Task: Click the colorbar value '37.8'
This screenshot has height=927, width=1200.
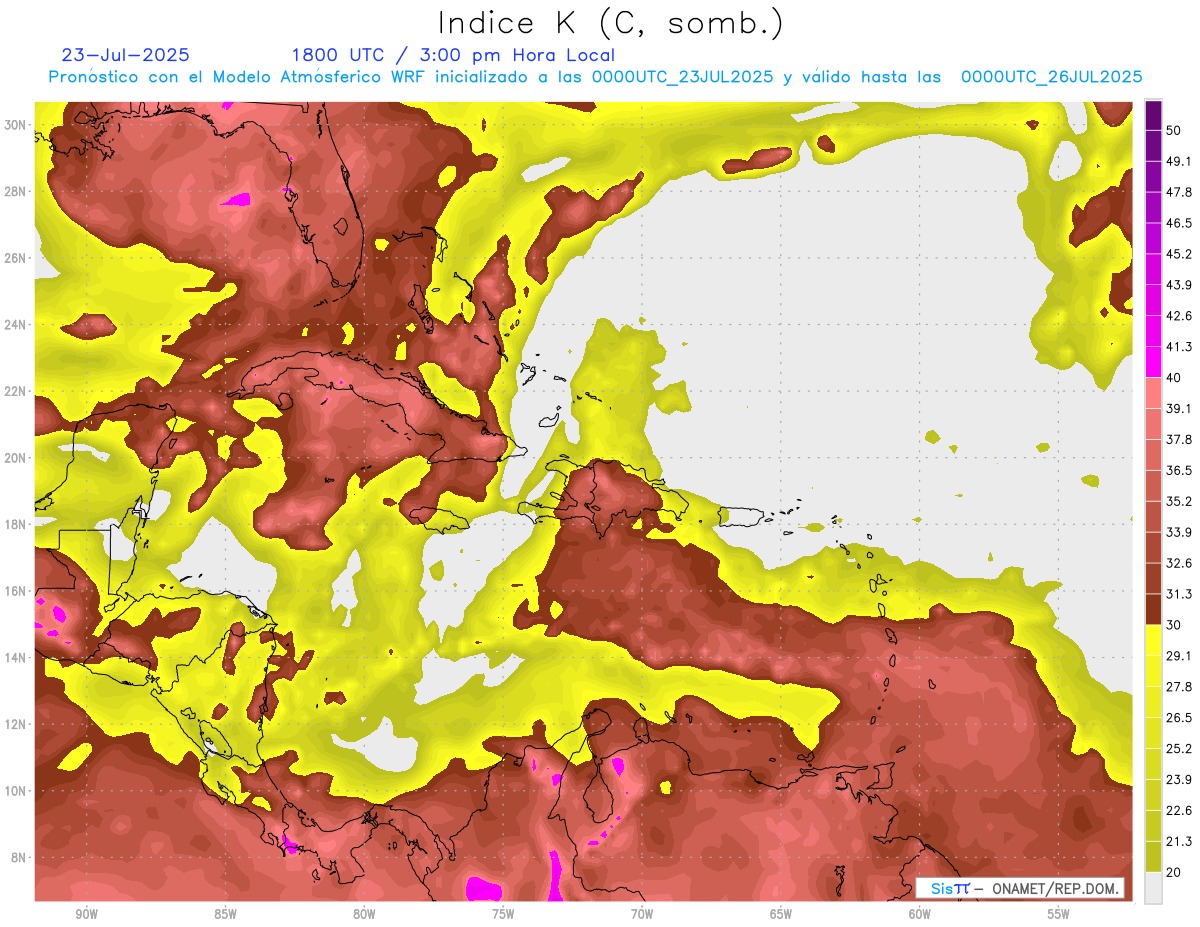Action: 1179,439
